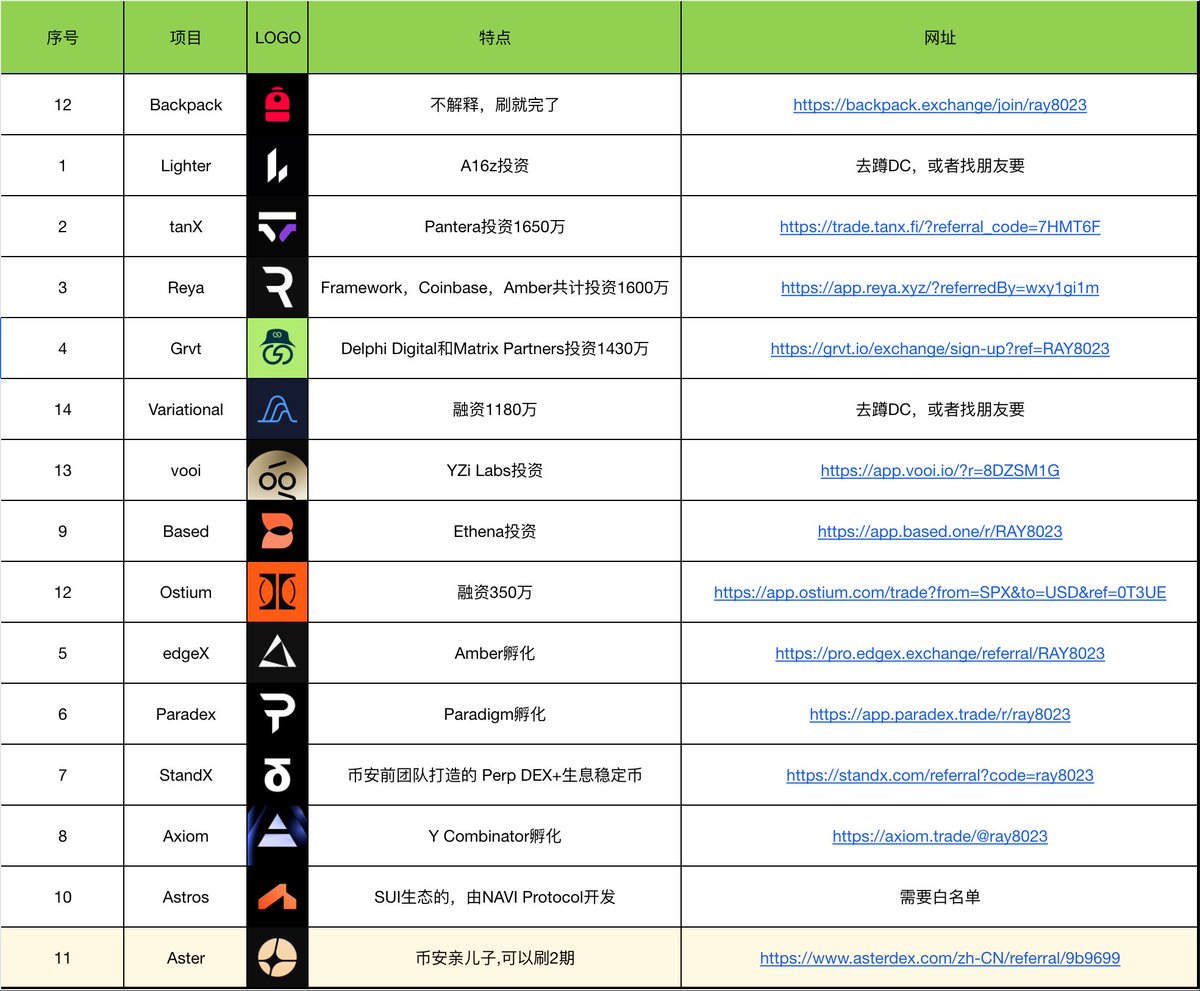This screenshot has height=991, width=1200.
Task: Select the Reya project name cell
Action: [185, 288]
